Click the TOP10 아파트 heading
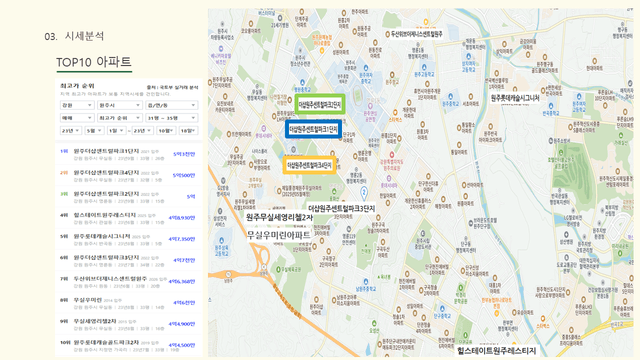This screenshot has width=640, height=360. (94, 62)
